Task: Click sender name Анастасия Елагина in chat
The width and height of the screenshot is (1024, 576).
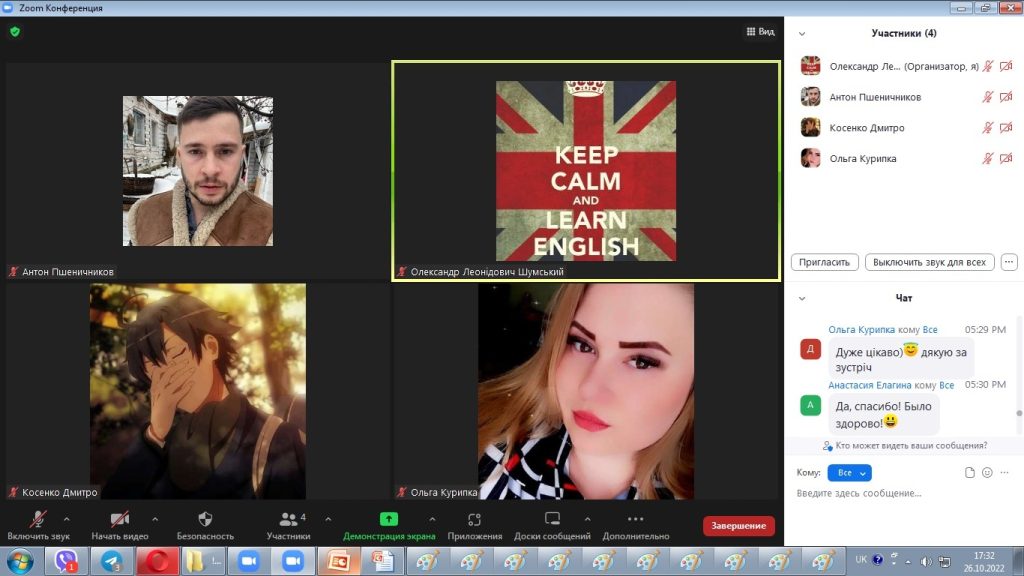Action: coord(869,385)
